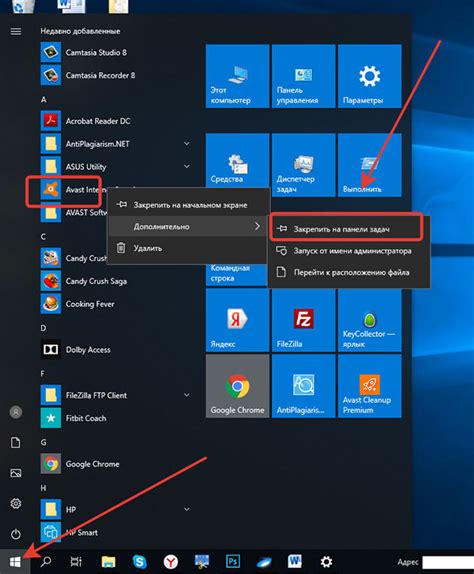This screenshot has height=574, width=474.
Task: Click the Windows Start button
Action: (x=15, y=561)
